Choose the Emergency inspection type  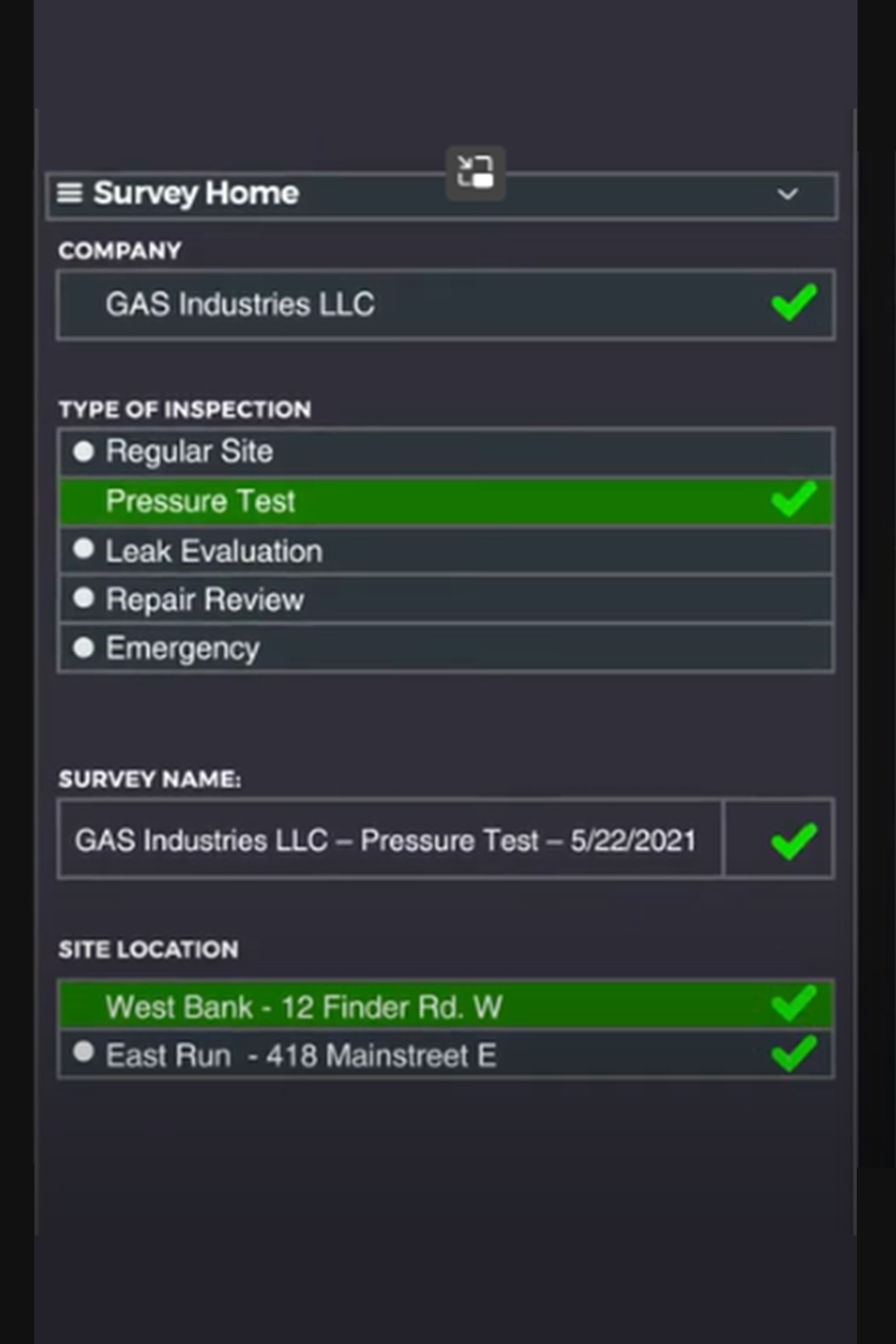point(446,648)
